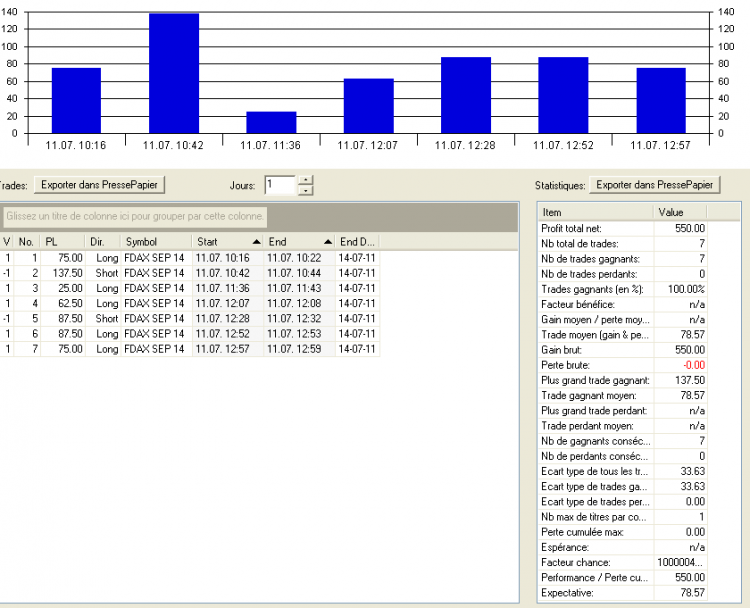Click the shortest bar at 11.07. 11:36

point(271,122)
